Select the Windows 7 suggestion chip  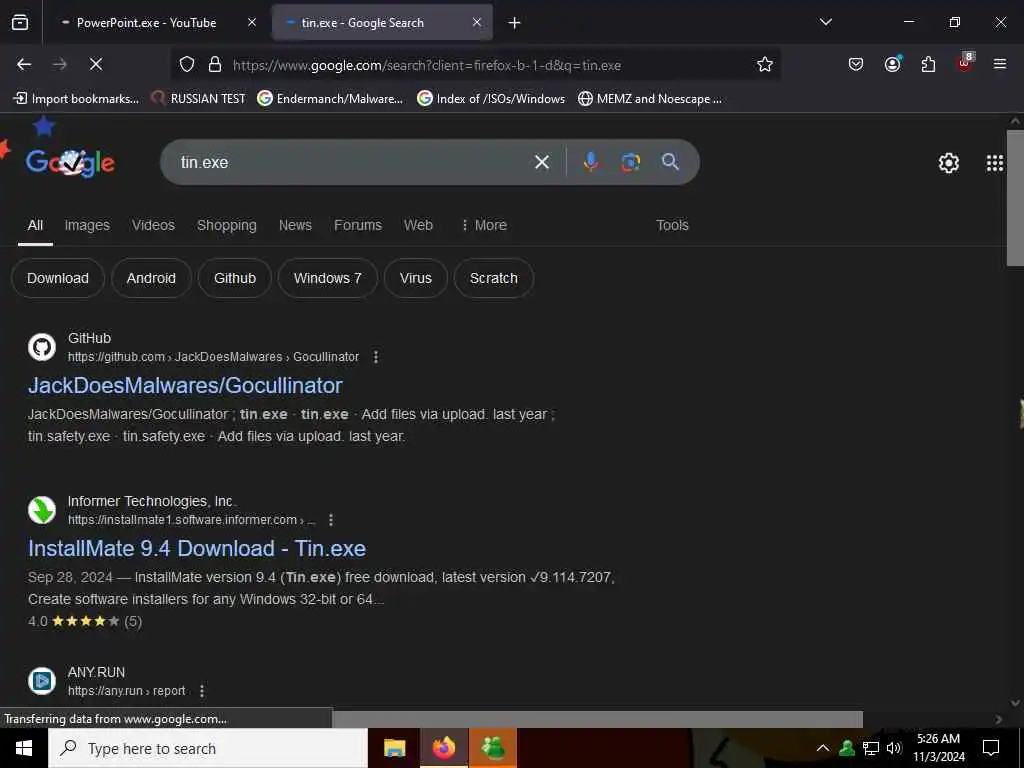327,278
